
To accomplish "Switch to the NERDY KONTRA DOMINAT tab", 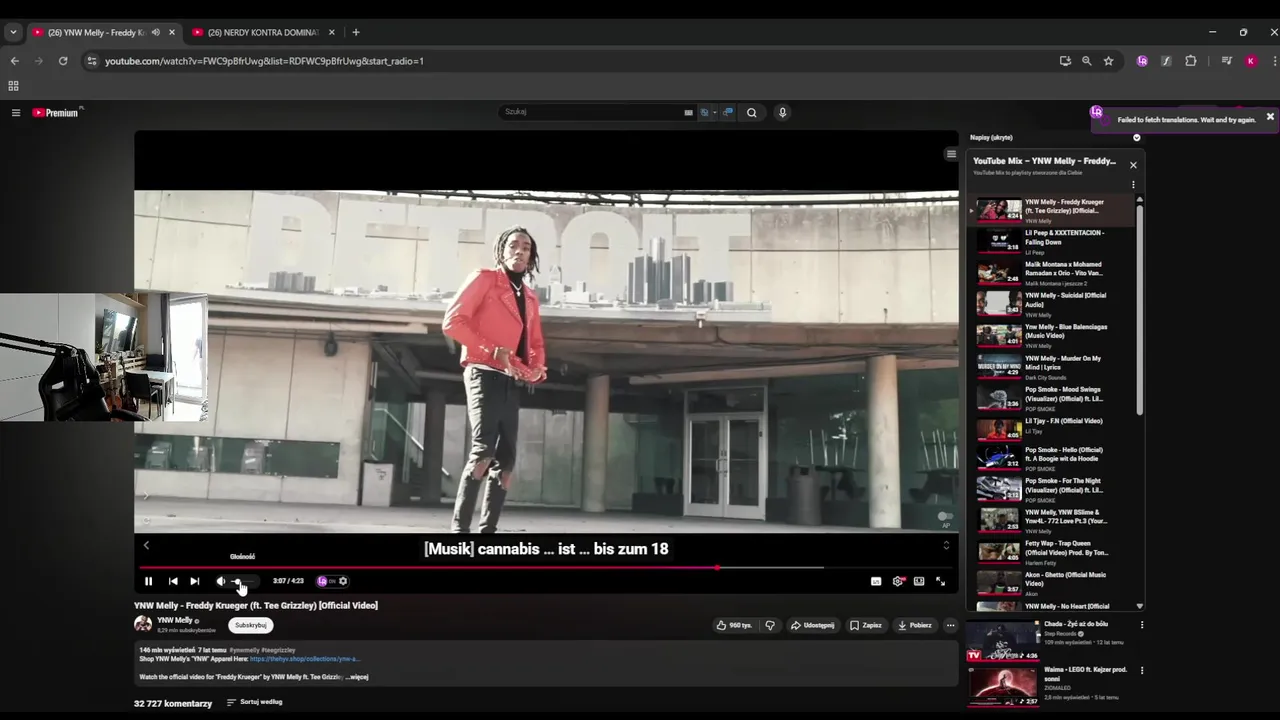I will pos(262,32).
